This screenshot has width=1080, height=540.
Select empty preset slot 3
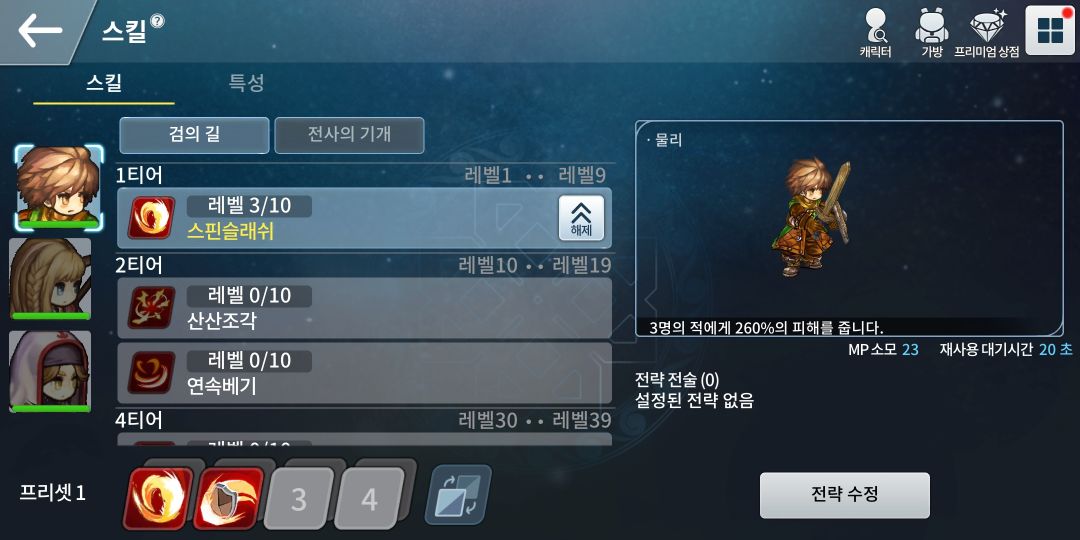click(x=298, y=499)
